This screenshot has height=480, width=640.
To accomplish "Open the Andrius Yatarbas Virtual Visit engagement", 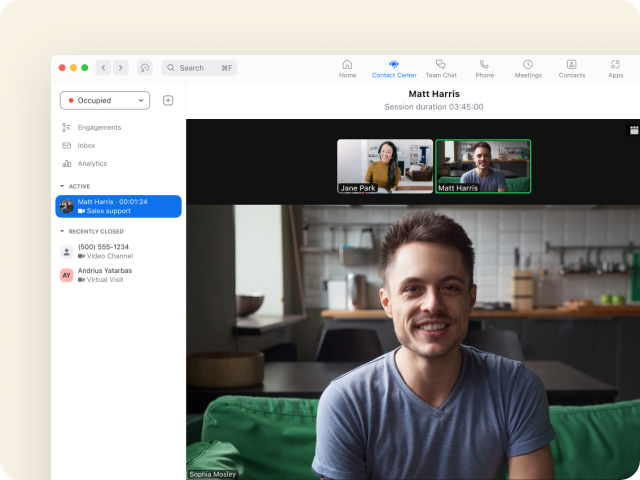I will pyautogui.click(x=104, y=275).
